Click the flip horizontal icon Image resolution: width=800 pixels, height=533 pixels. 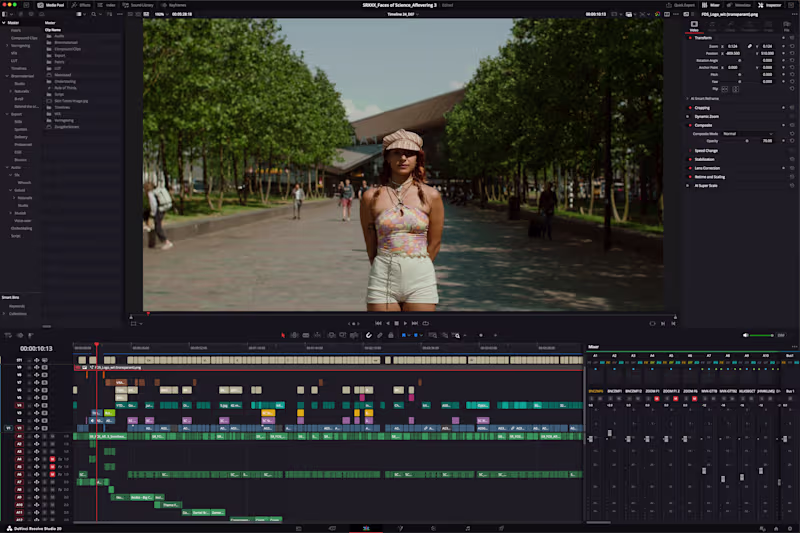pos(725,89)
